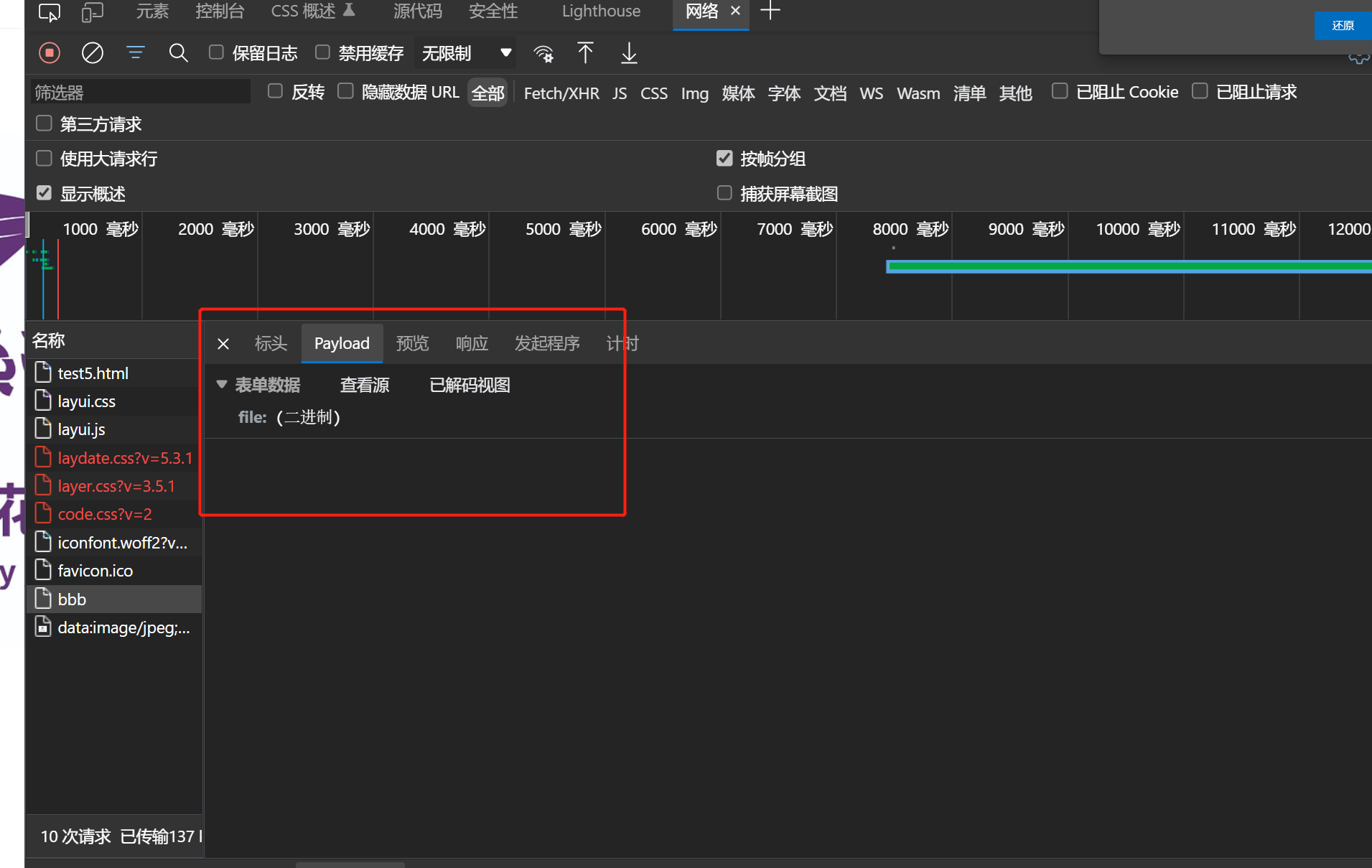Open network search with the magnifier icon
This screenshot has height=868, width=1372.
[178, 53]
